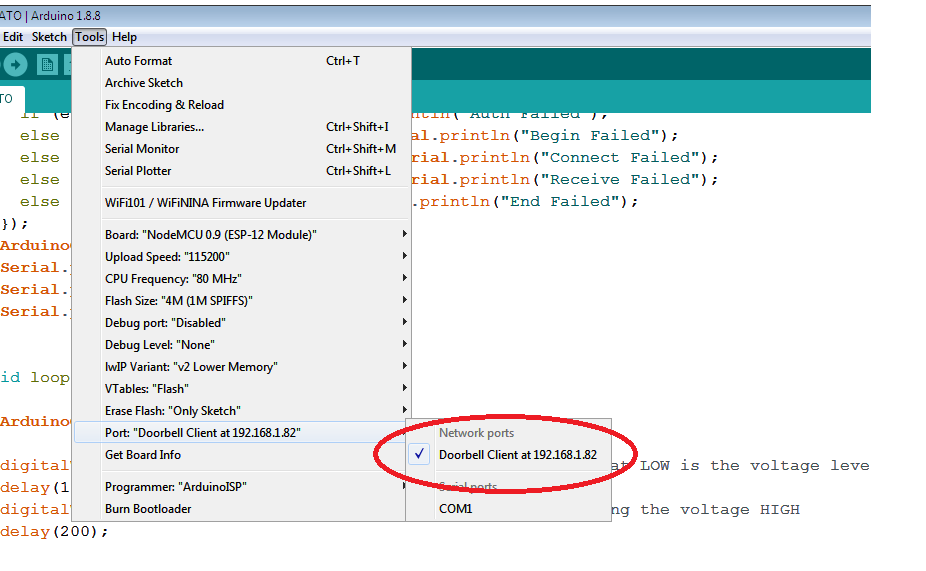Select the checked Doorbell Client network port
This screenshot has height=571, width=926.
(x=517, y=455)
